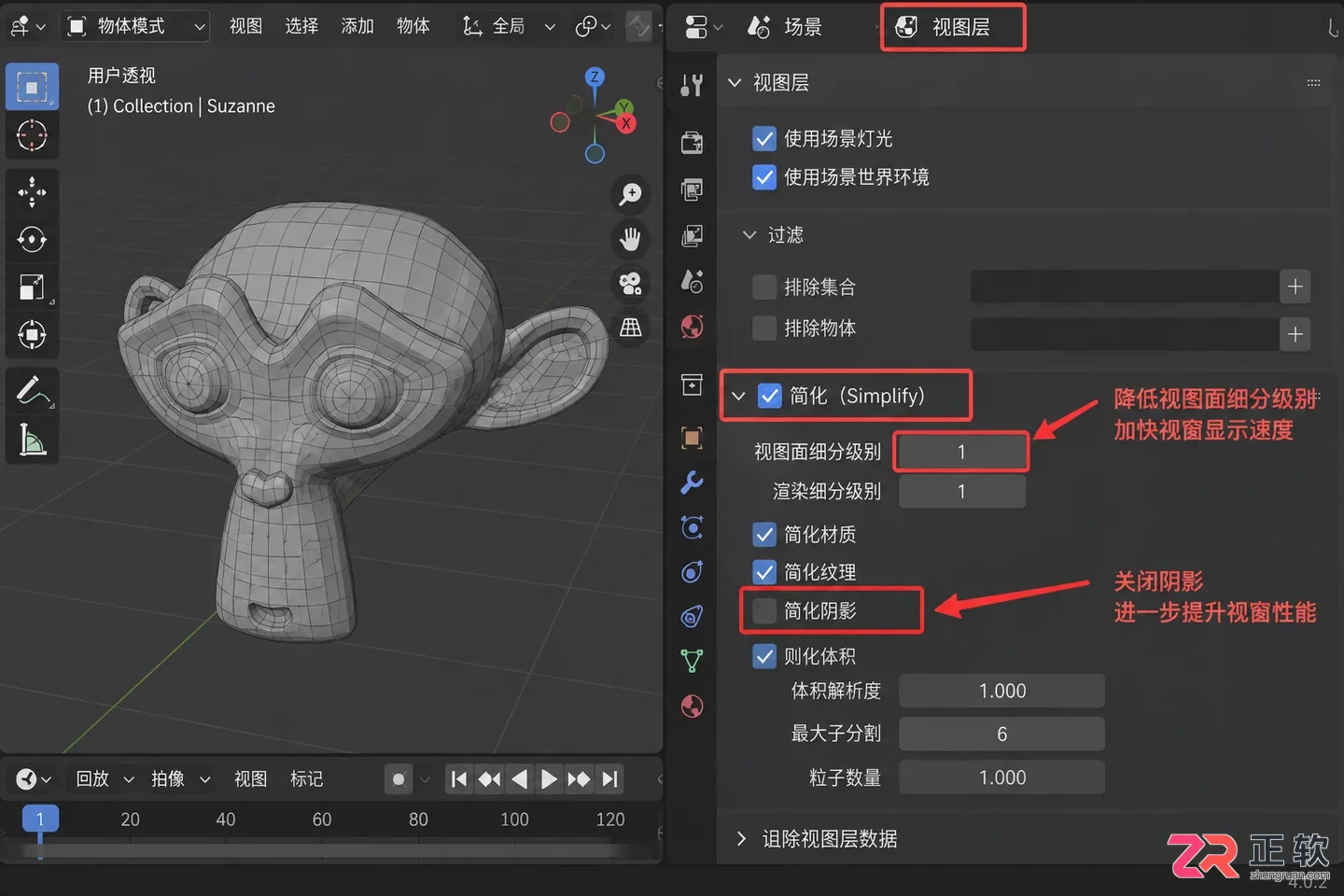Screen dimensions: 1344x896
Task: Select the Move tool
Action: tap(32, 192)
